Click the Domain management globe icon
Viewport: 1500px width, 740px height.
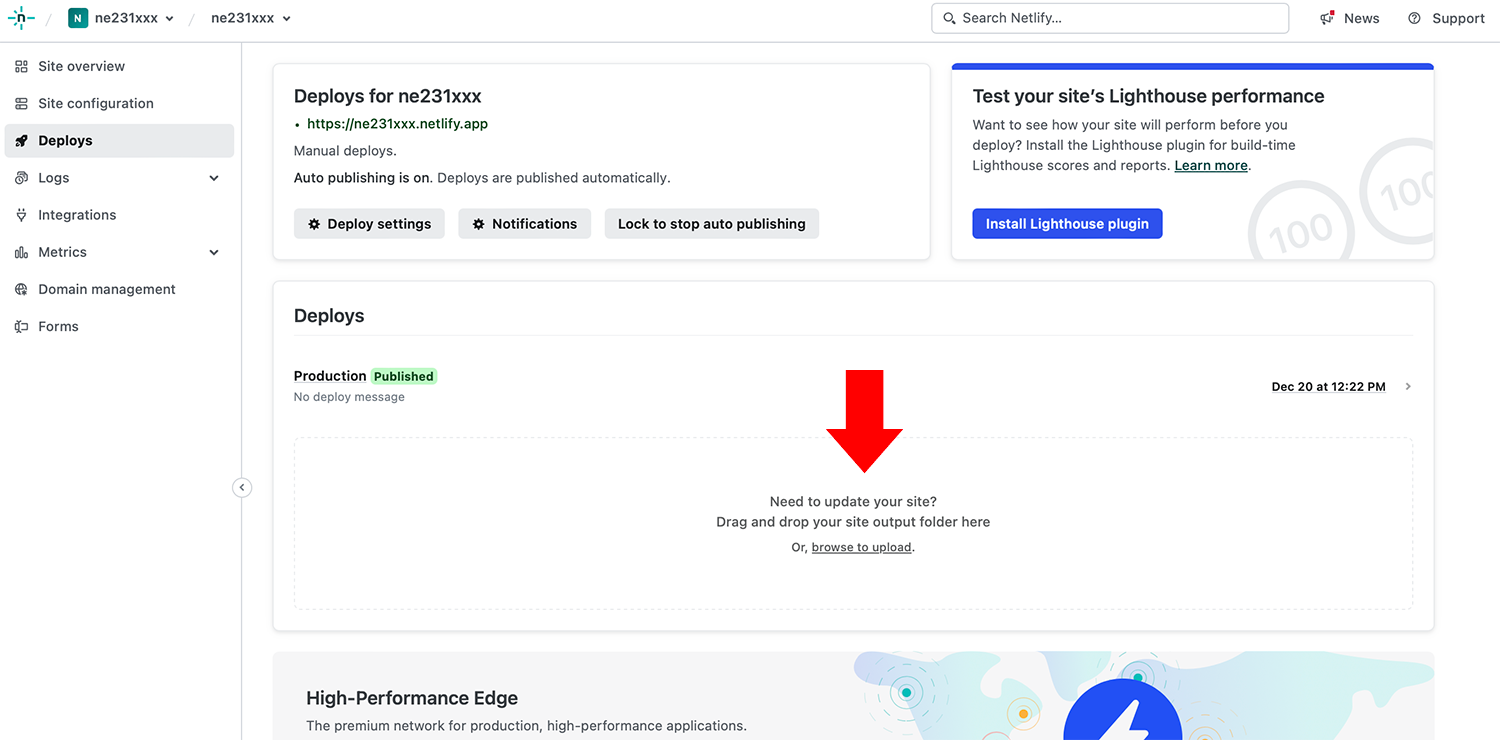21,289
